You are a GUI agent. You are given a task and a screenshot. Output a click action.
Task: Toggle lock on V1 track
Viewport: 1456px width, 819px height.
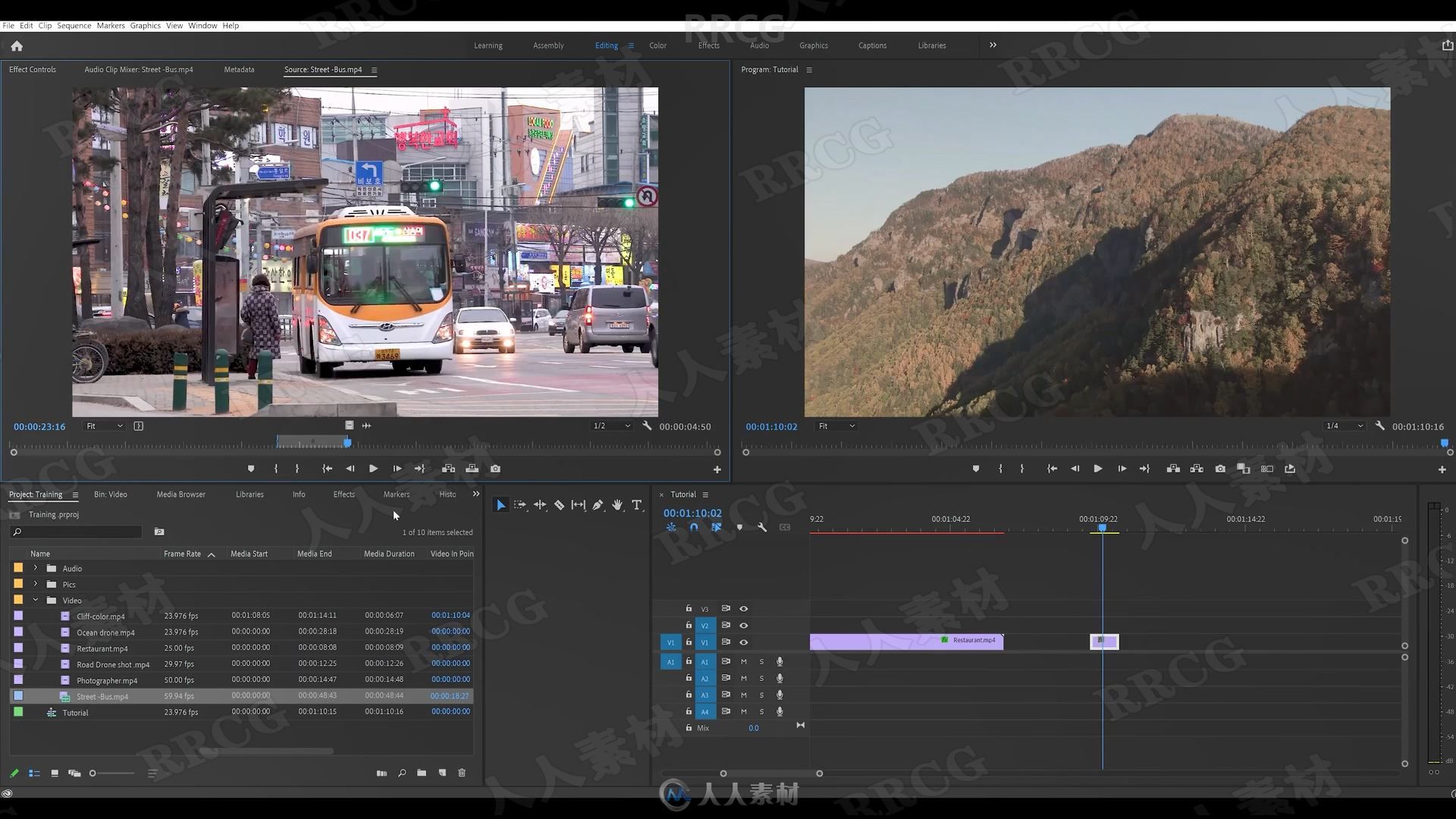[x=689, y=642]
